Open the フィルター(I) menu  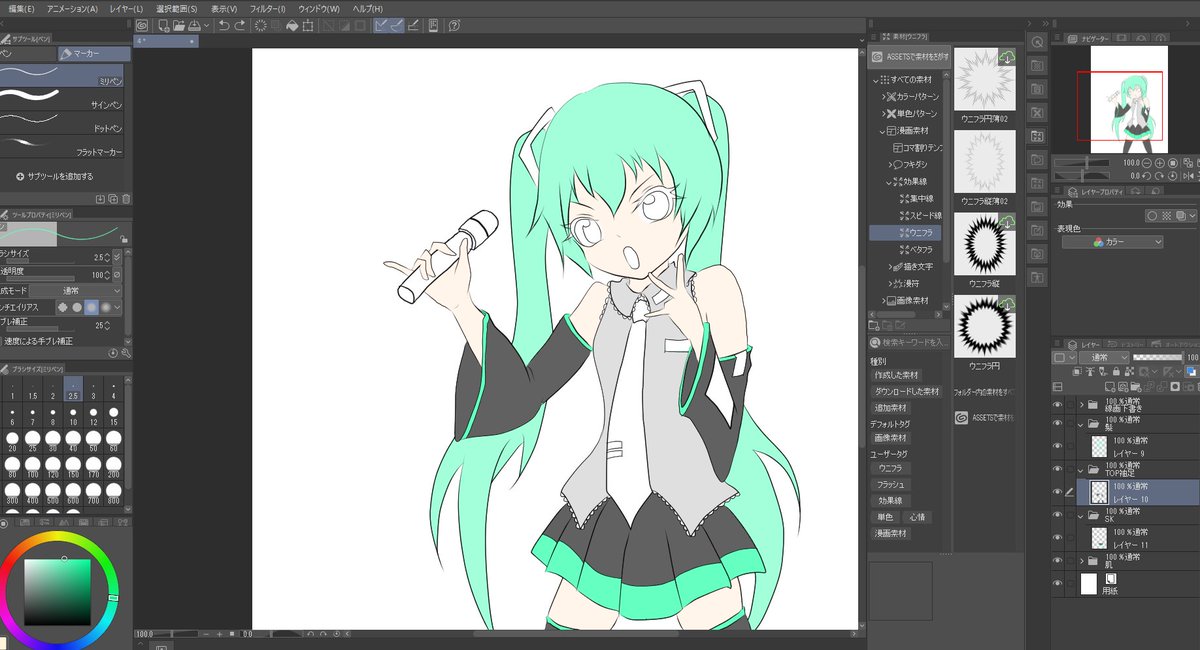click(x=267, y=8)
